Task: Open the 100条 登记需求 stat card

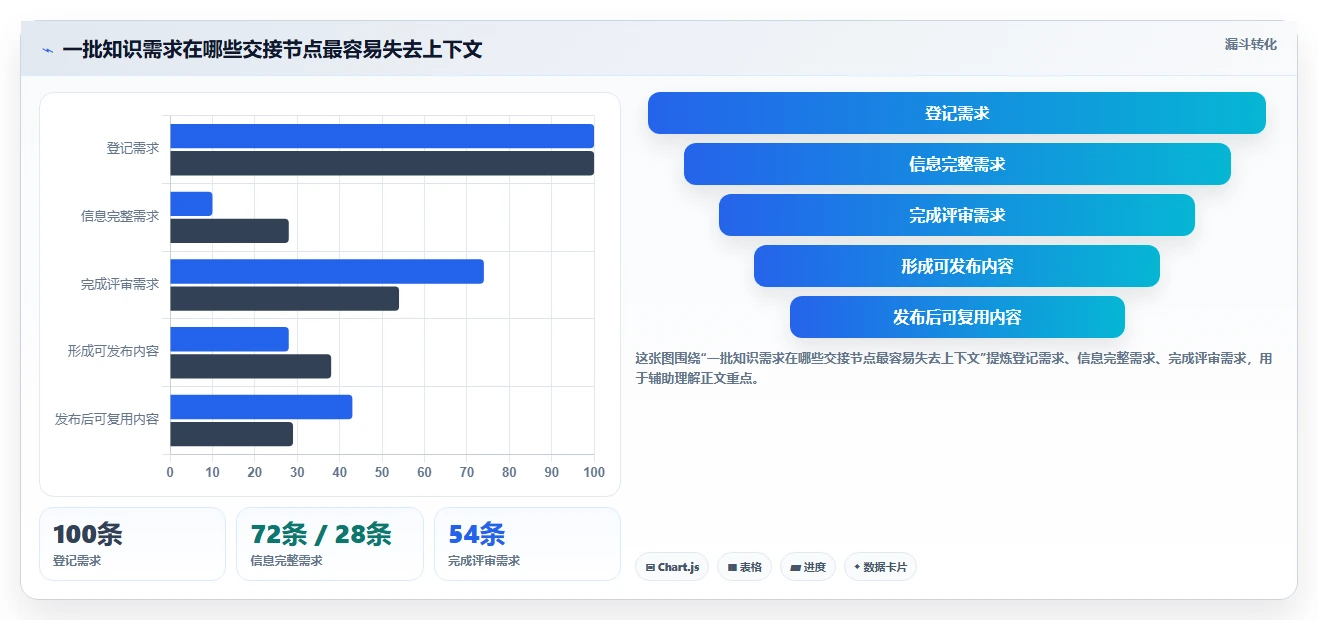Action: tap(132, 544)
